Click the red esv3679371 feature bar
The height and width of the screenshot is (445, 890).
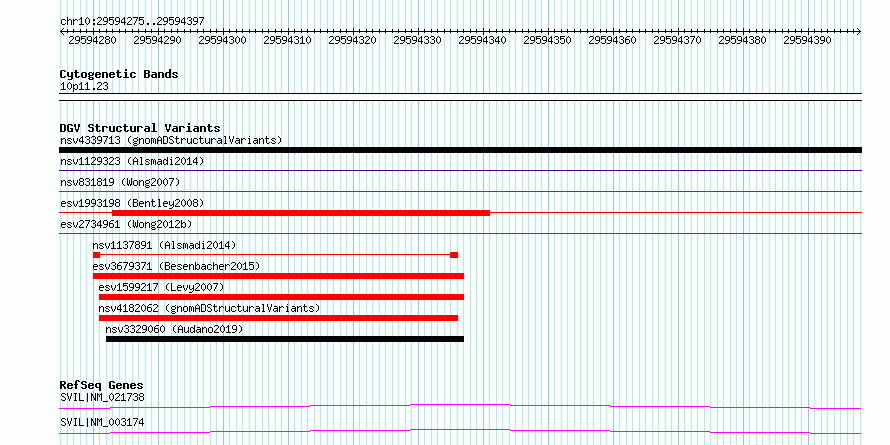278,276
